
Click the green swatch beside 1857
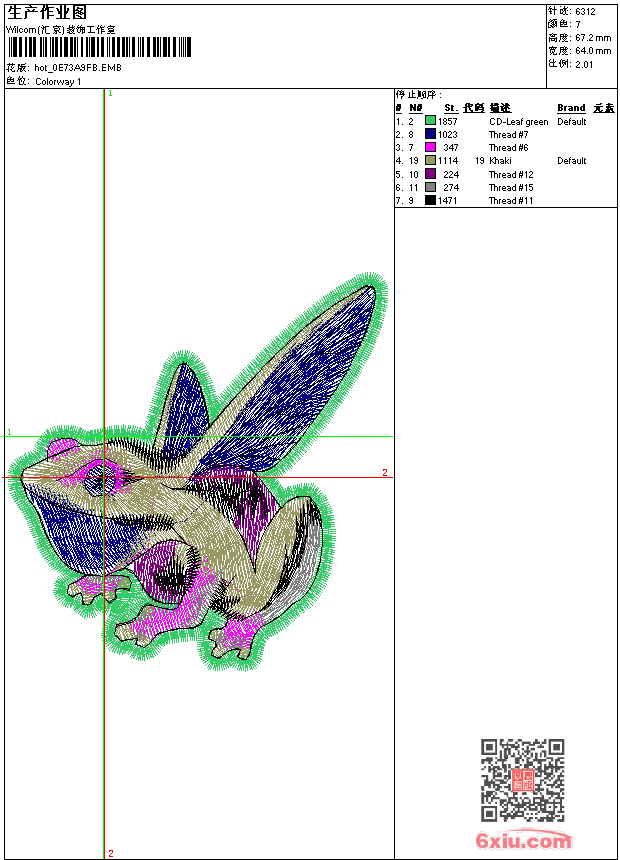click(x=430, y=121)
